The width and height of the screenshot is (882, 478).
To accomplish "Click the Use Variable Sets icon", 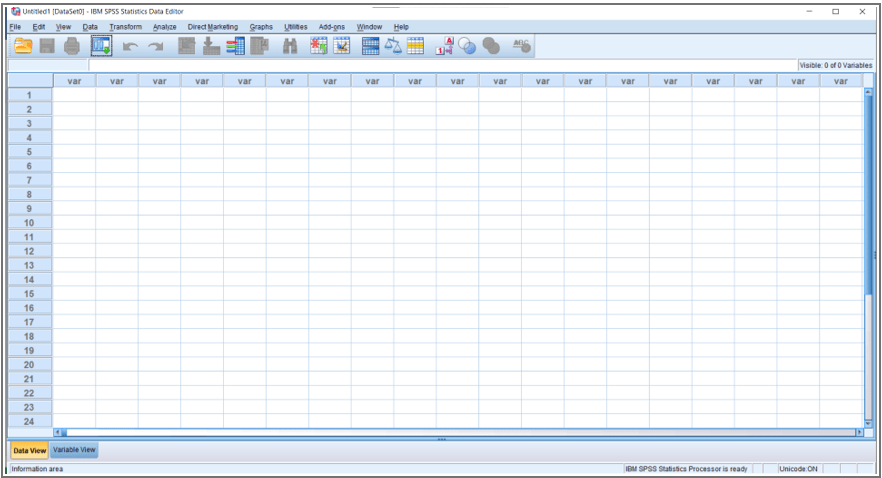I will [x=467, y=46].
